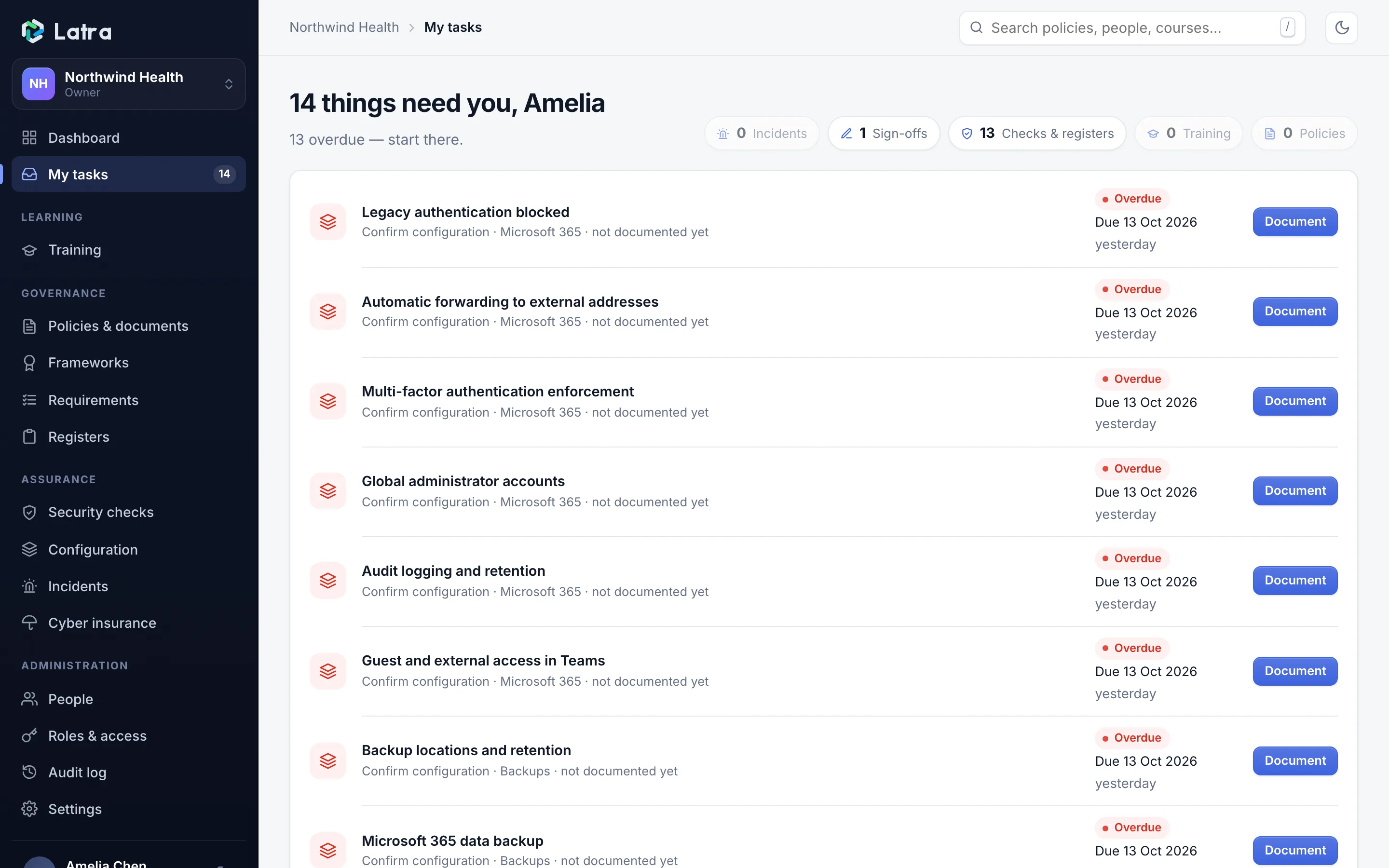Click the search policies input field
Screen dimensions: 1389x868
point(1132,27)
